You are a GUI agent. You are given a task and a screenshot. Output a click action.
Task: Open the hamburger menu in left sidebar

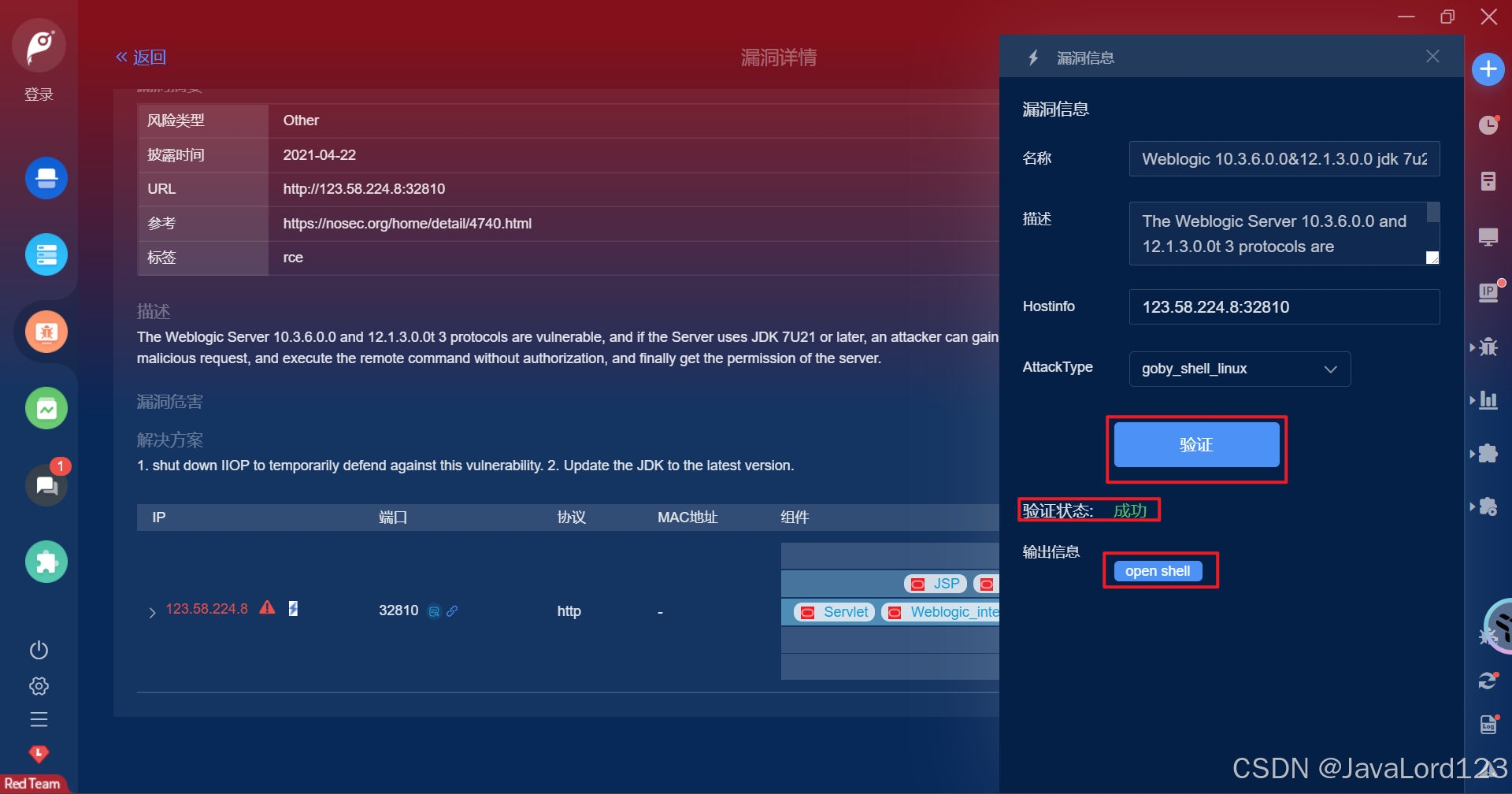[x=39, y=720]
